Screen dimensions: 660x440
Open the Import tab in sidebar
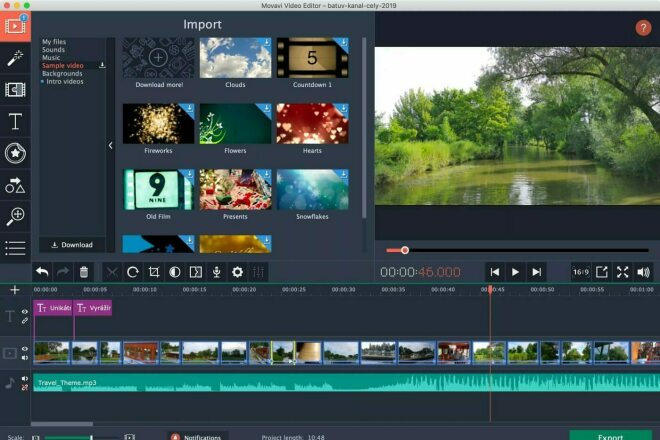coord(15,26)
